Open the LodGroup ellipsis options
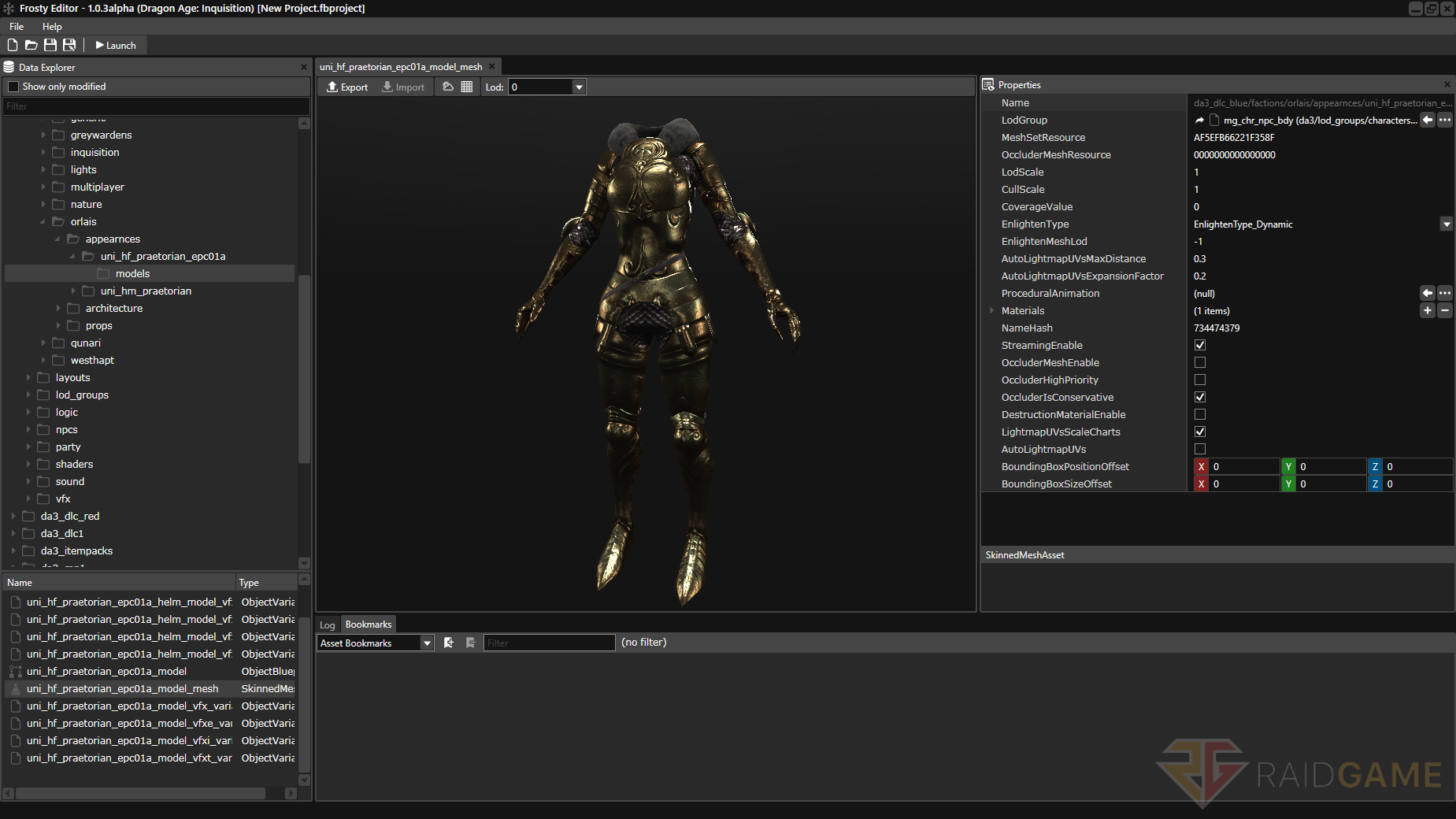 click(1445, 120)
